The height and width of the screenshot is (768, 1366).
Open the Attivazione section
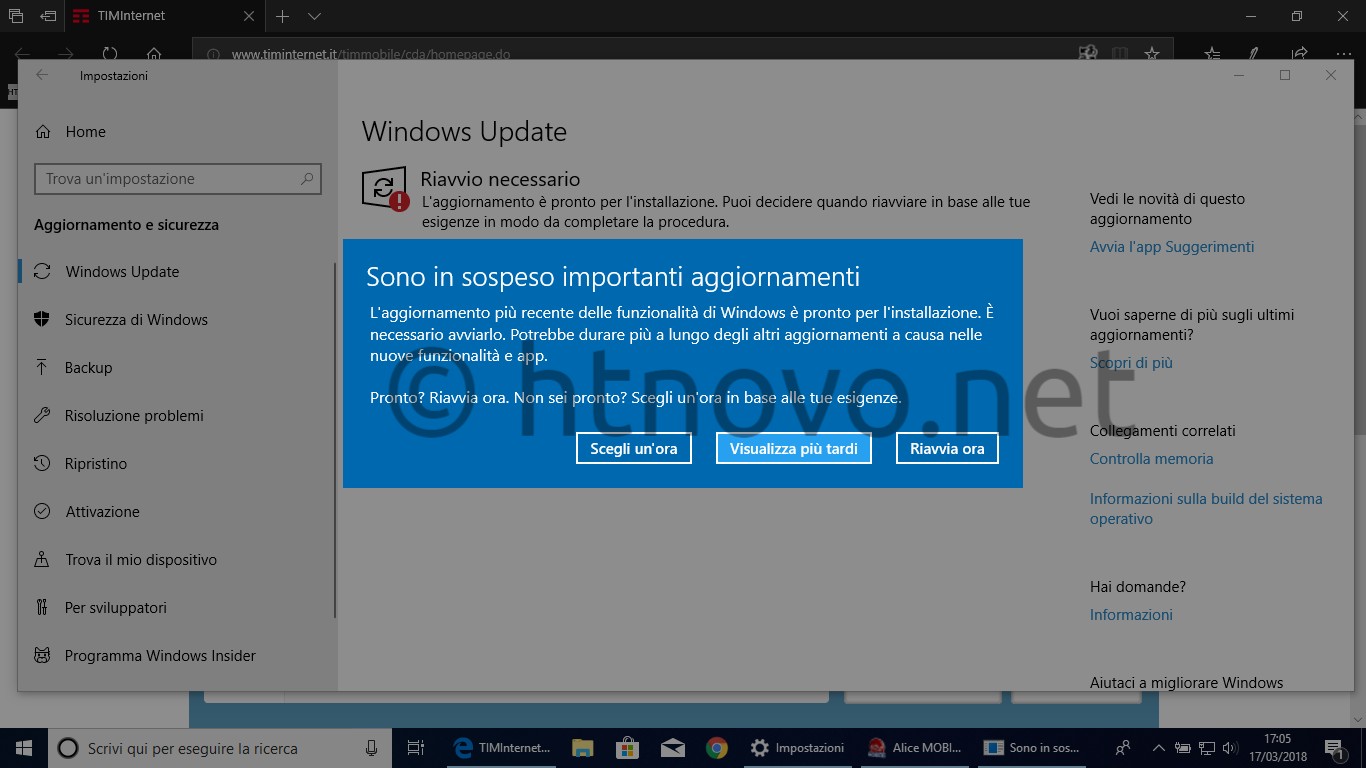click(x=105, y=511)
